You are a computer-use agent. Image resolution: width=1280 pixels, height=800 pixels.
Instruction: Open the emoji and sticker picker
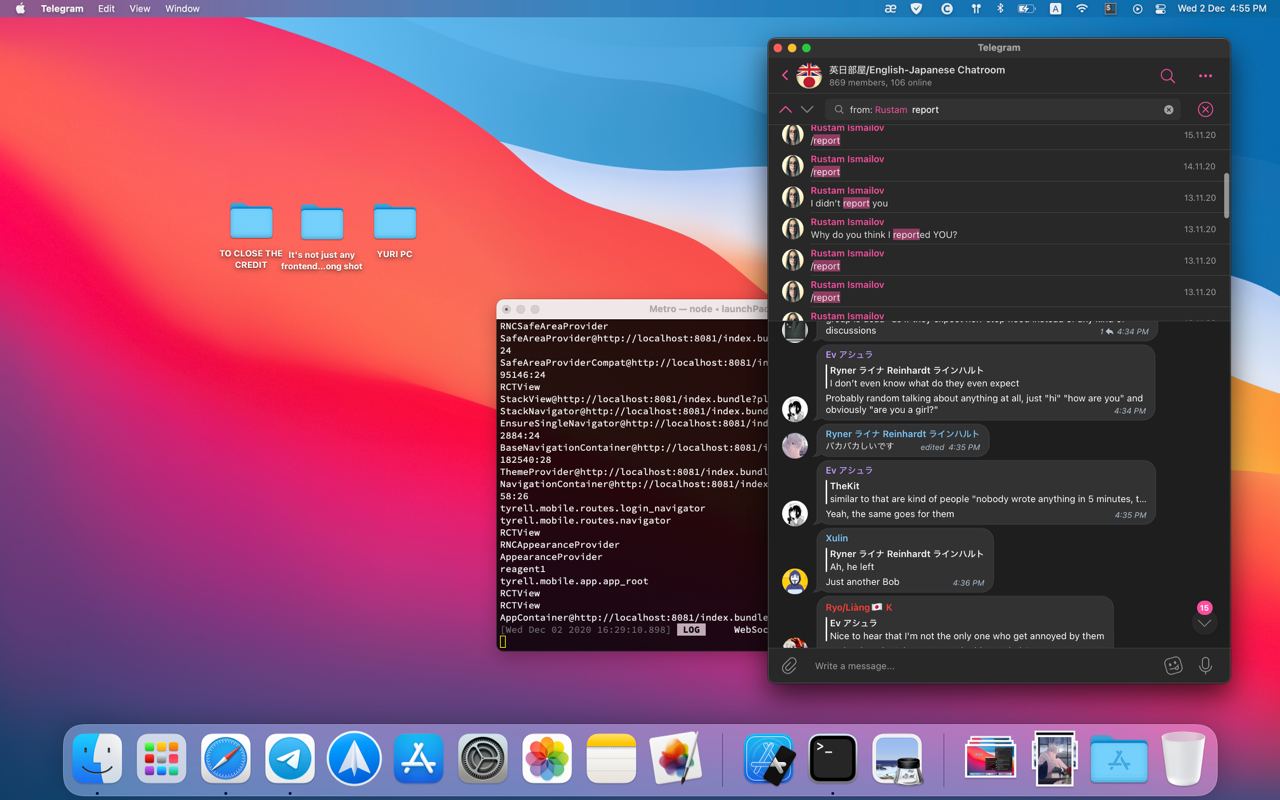point(1174,665)
